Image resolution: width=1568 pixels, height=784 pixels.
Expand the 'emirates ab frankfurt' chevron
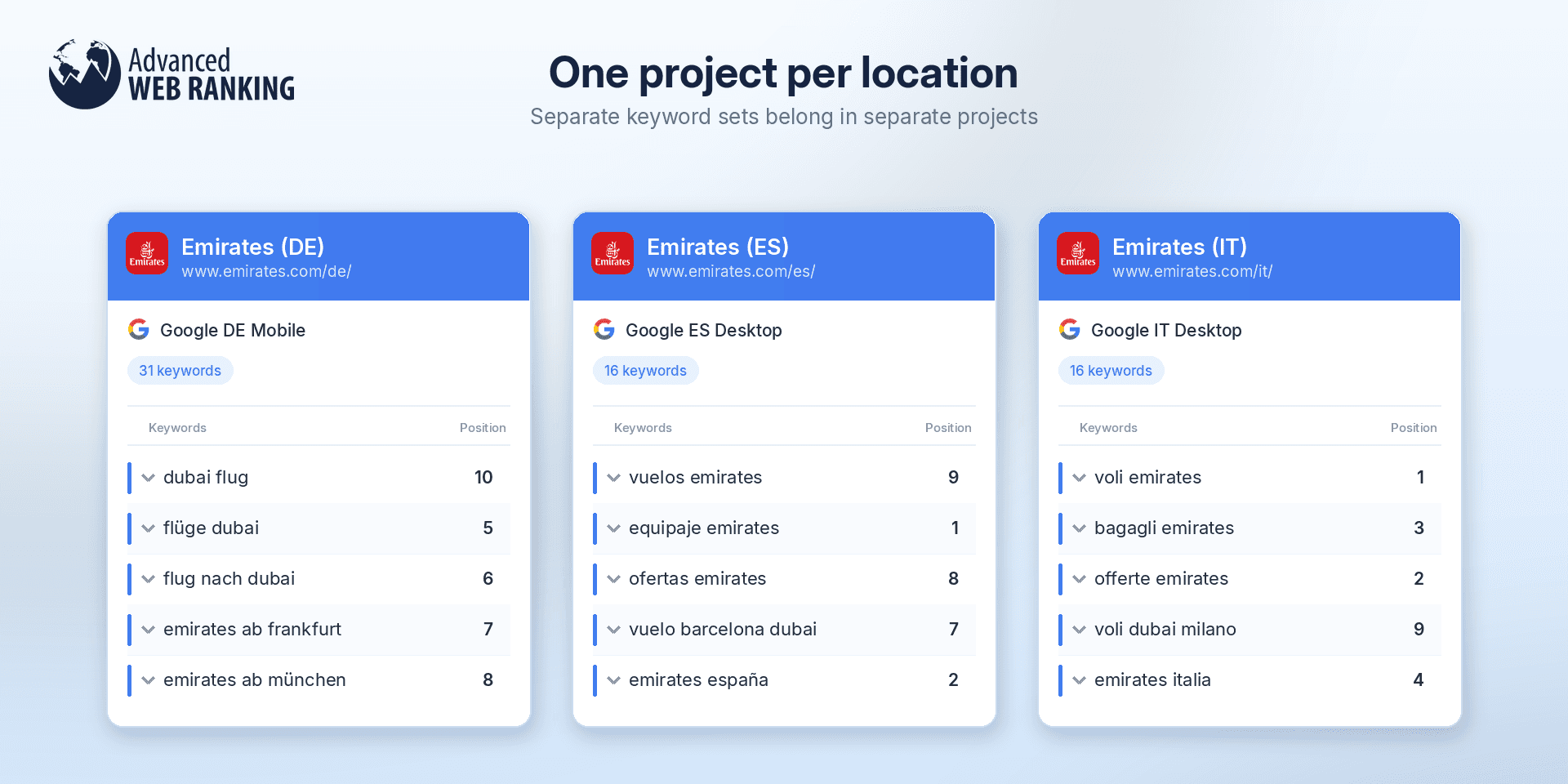[148, 630]
